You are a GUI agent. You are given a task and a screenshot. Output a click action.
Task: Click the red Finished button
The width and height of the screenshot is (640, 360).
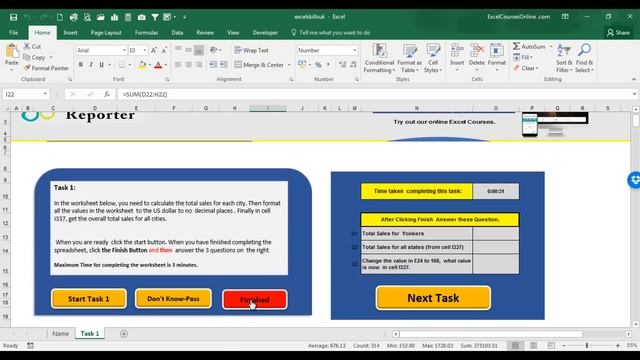pos(255,300)
